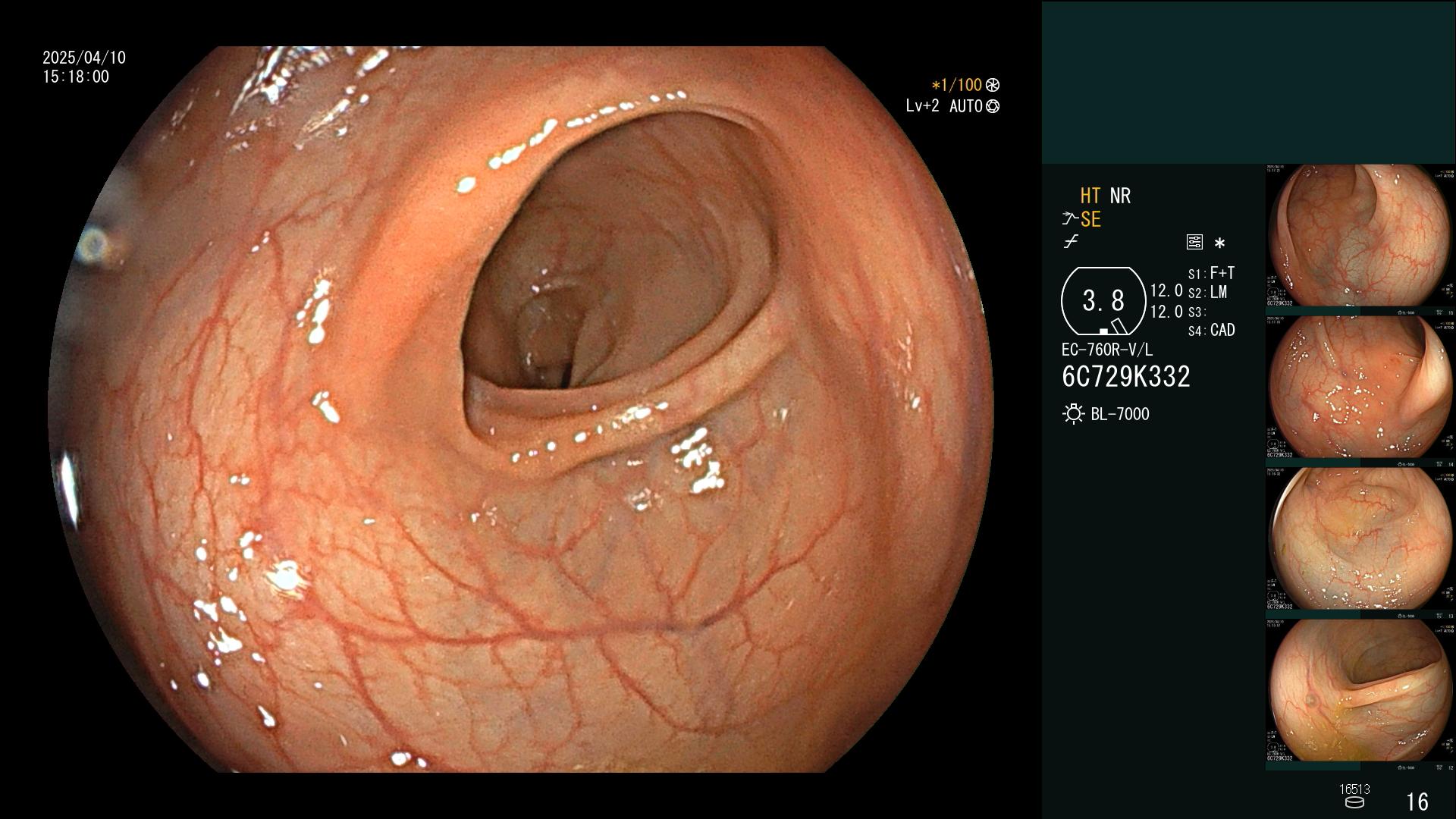Click the remaining storage count 16513
This screenshot has width=1456, height=819.
(x=1354, y=789)
